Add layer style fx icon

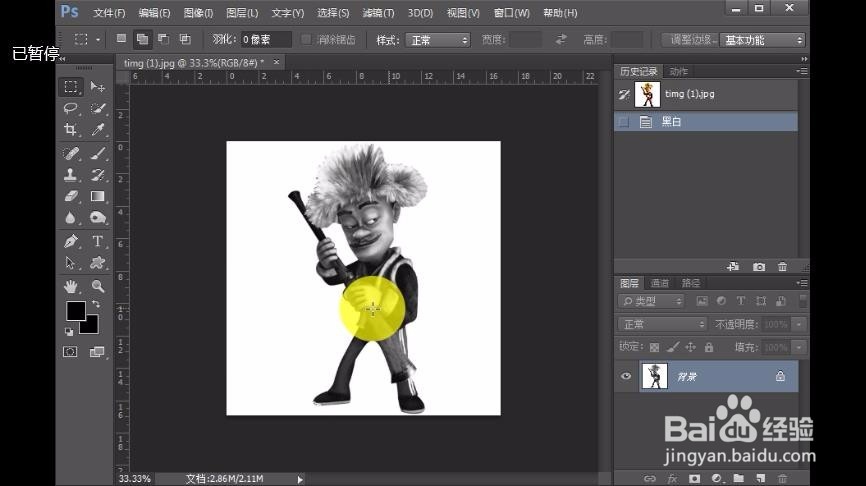[x=672, y=478]
